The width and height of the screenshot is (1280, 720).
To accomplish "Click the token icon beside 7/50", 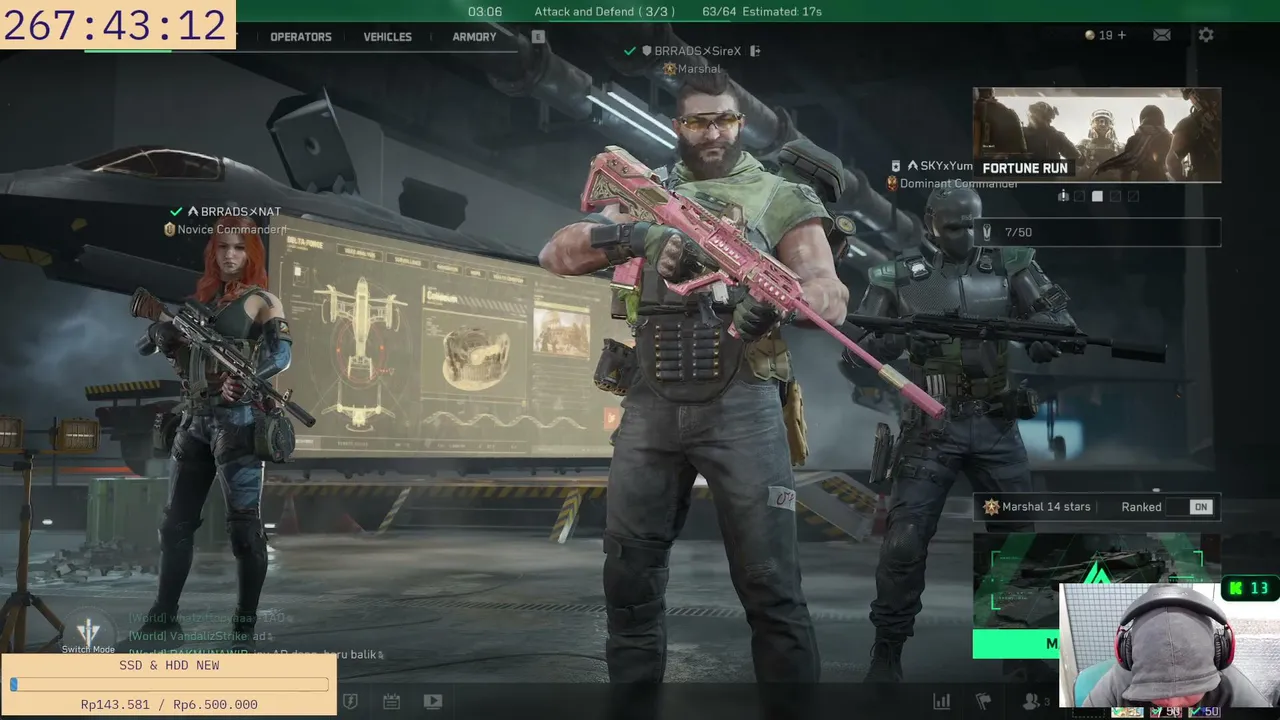I will (x=988, y=232).
